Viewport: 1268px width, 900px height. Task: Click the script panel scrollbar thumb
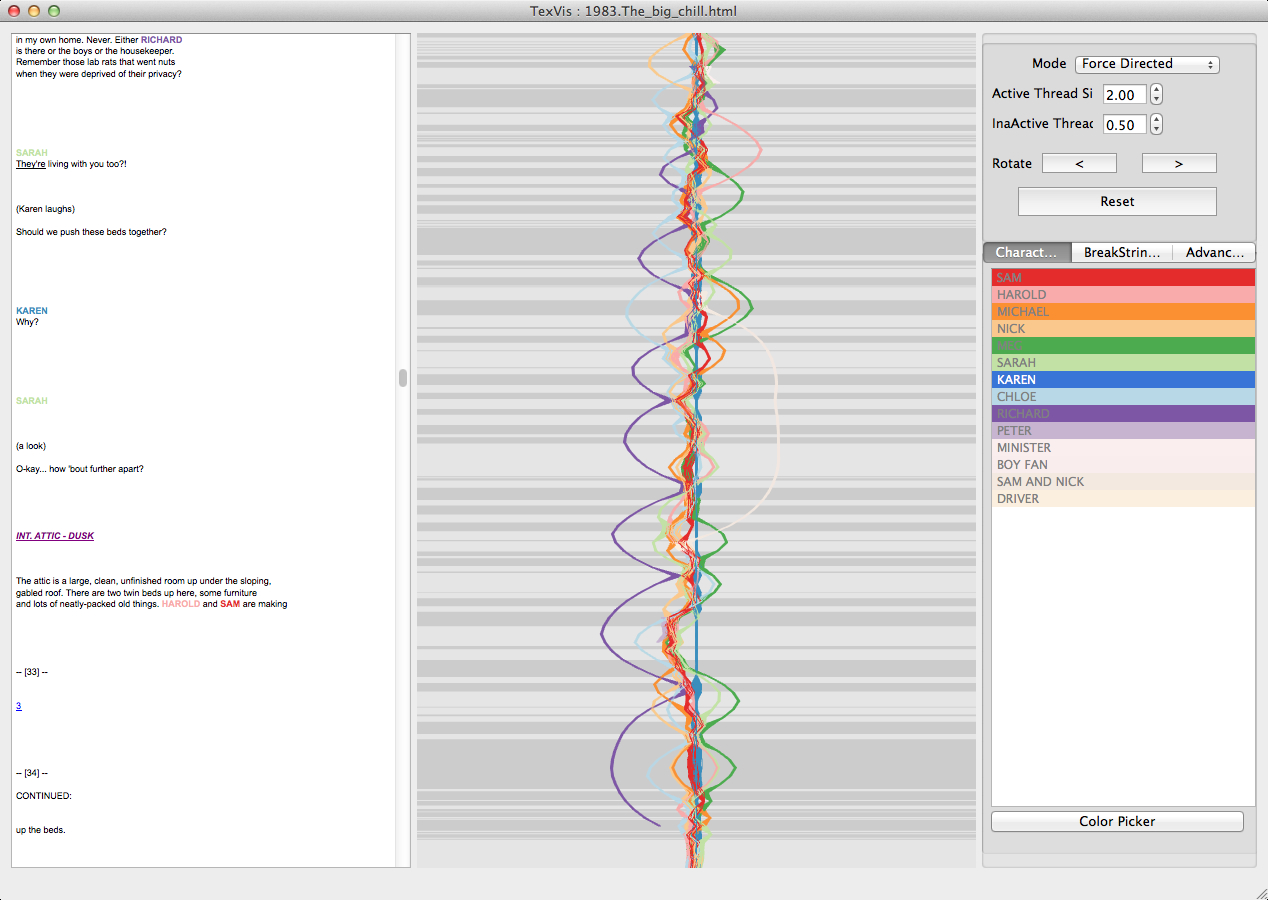tap(403, 378)
